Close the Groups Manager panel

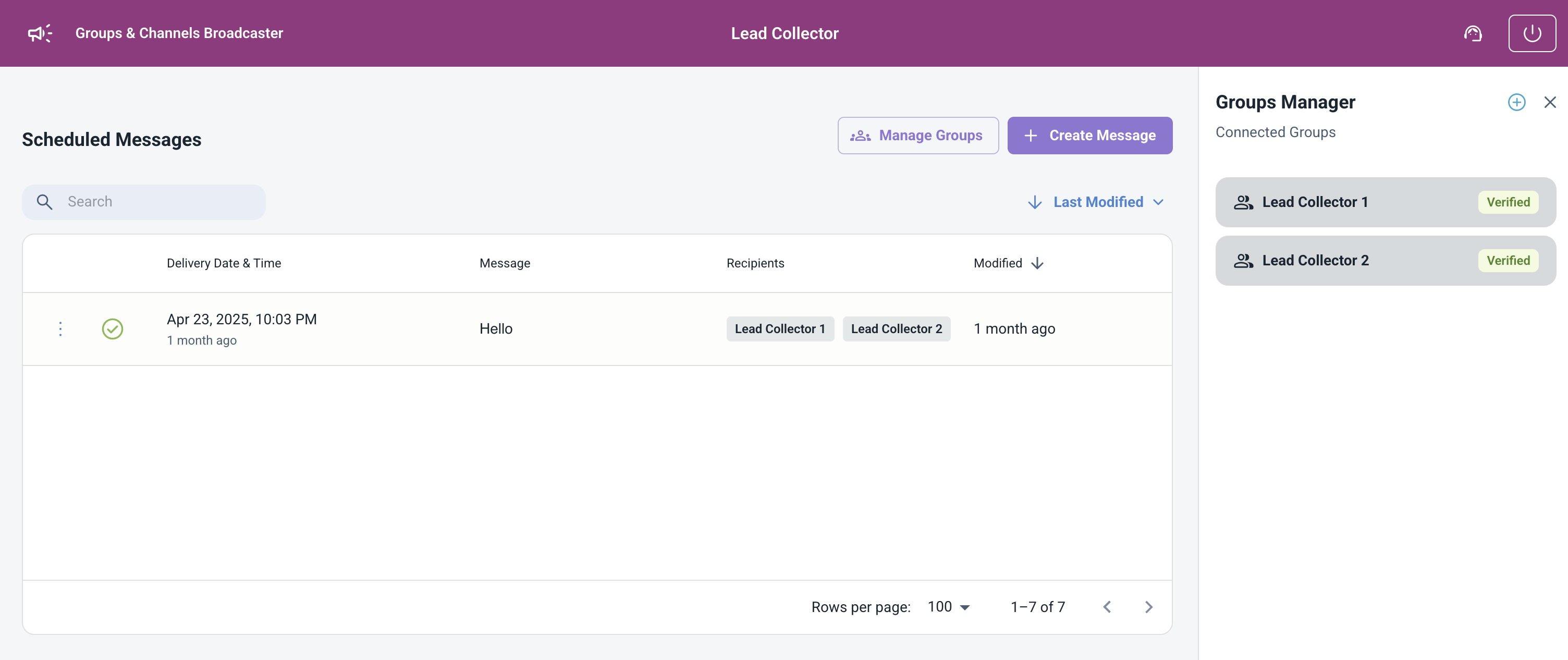1550,102
